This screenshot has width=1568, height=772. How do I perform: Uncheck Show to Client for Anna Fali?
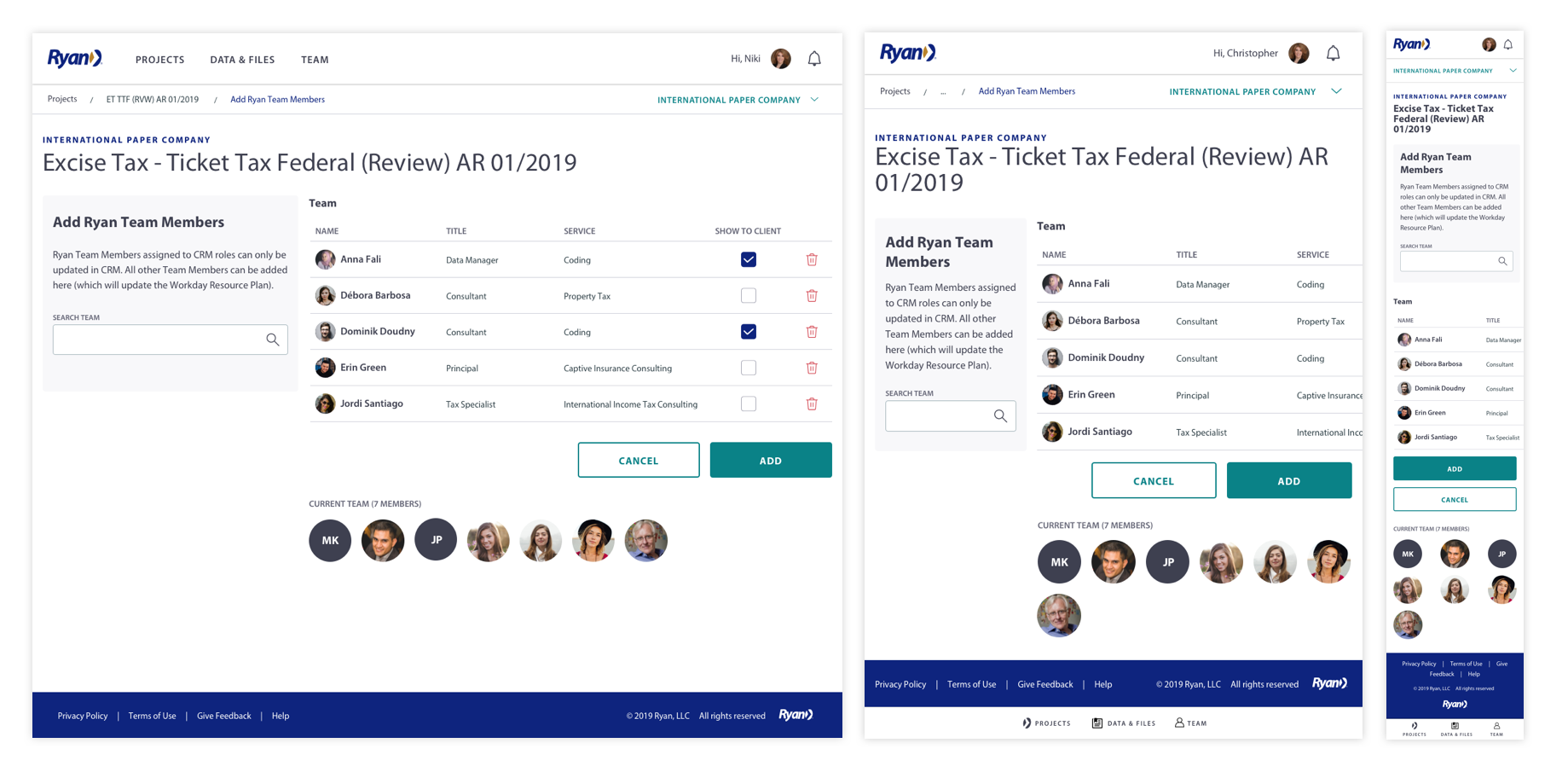pos(749,259)
